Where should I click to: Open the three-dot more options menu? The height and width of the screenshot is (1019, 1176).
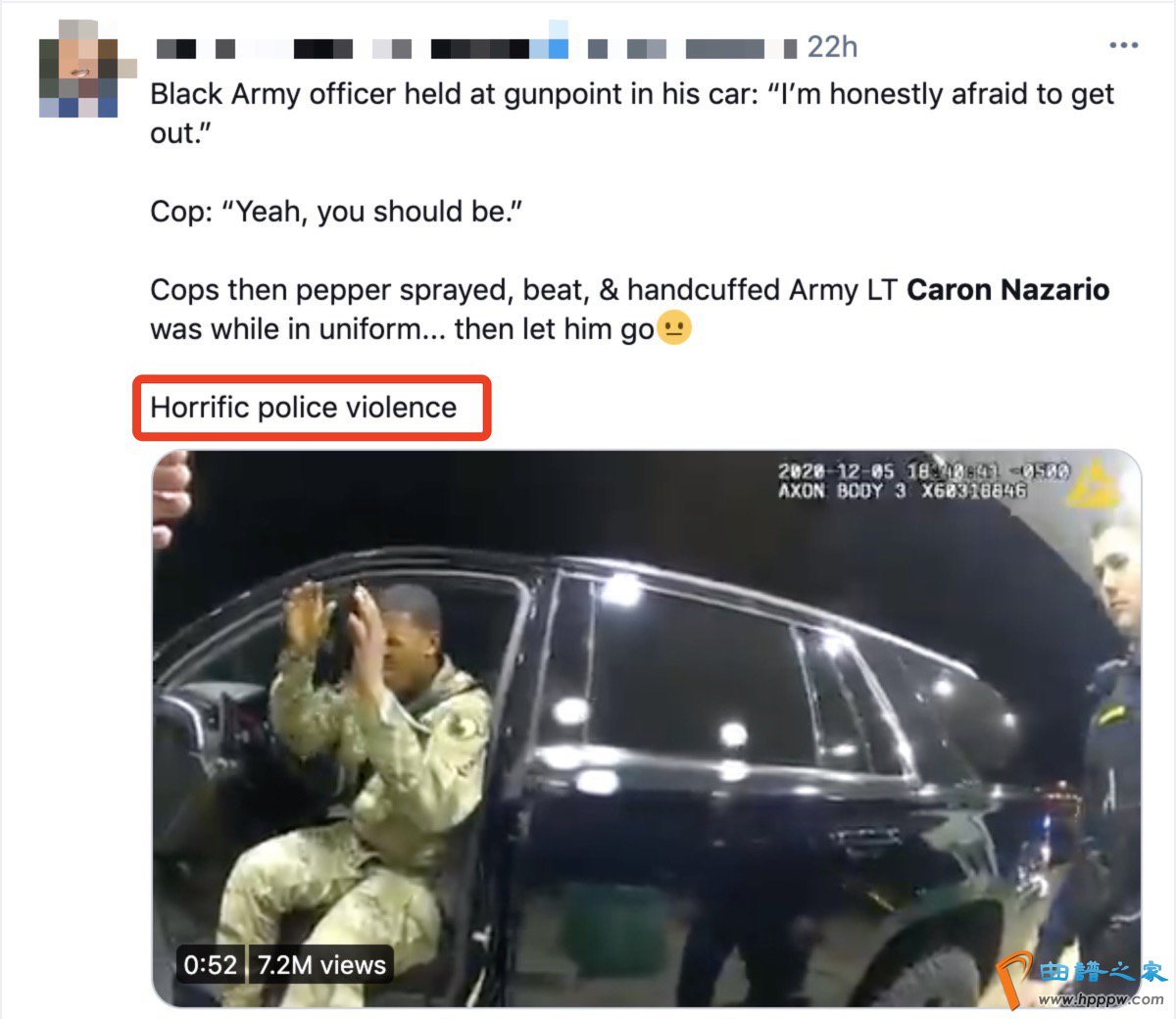pos(1123,45)
